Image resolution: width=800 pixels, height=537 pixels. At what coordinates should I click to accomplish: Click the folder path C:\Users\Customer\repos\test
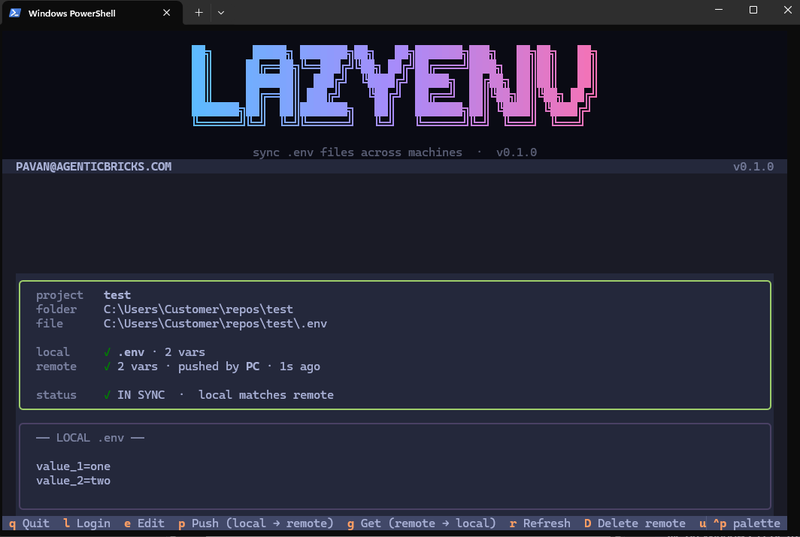[x=198, y=310]
